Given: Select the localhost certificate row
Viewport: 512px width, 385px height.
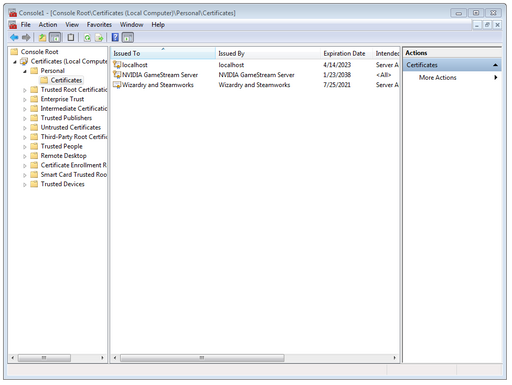Looking at the screenshot, I should (255, 65).
